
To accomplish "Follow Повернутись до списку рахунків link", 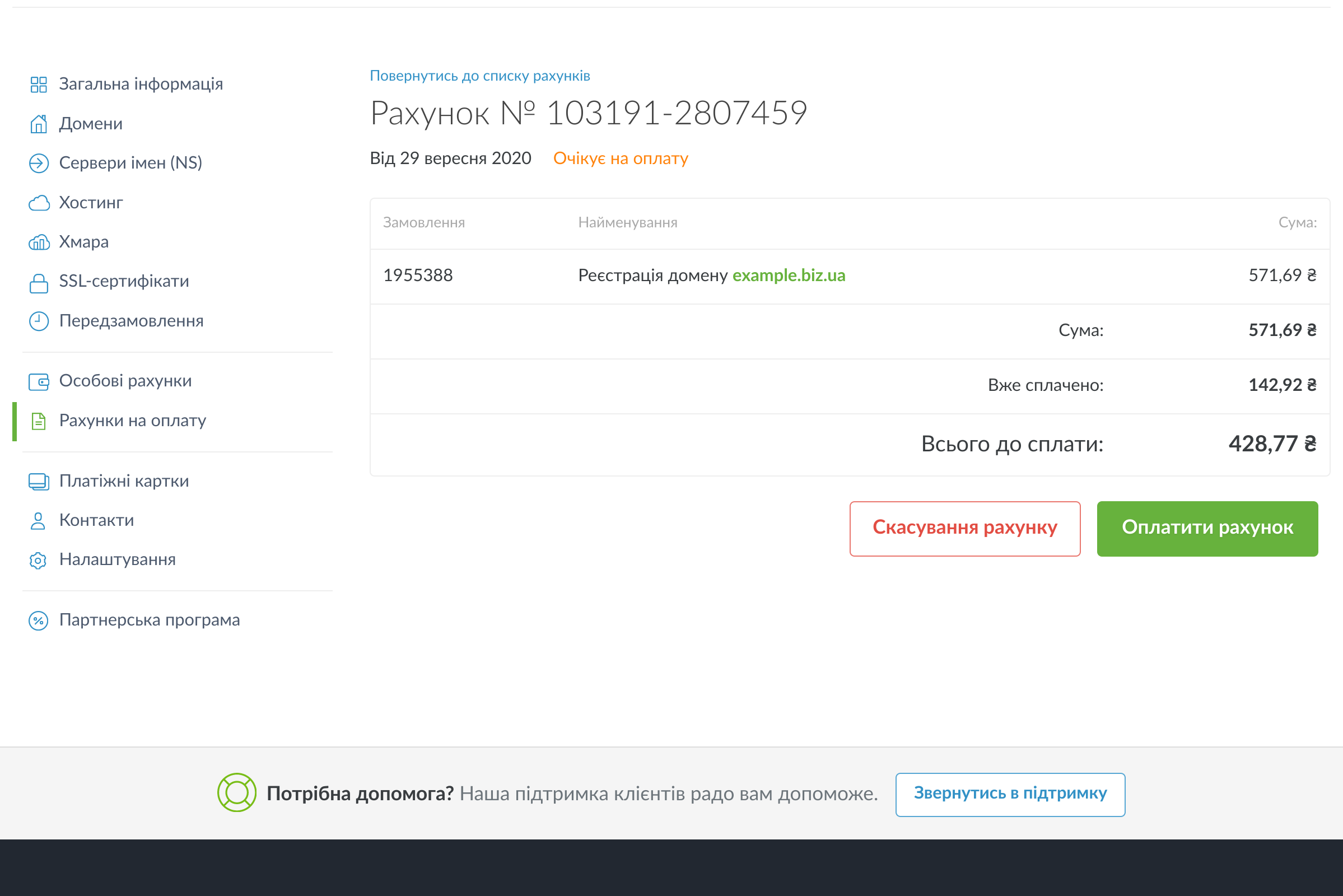I will pos(479,76).
